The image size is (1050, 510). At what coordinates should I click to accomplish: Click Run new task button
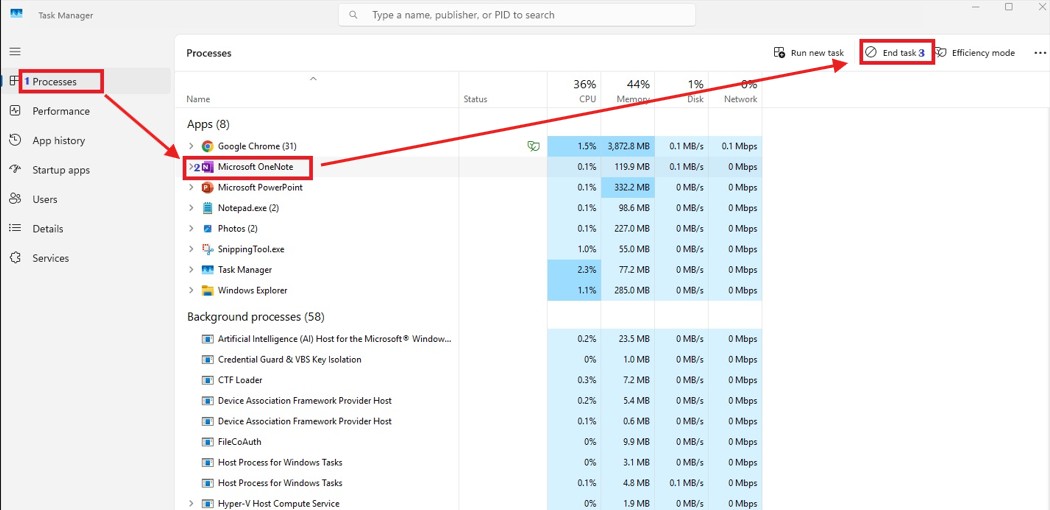808,53
